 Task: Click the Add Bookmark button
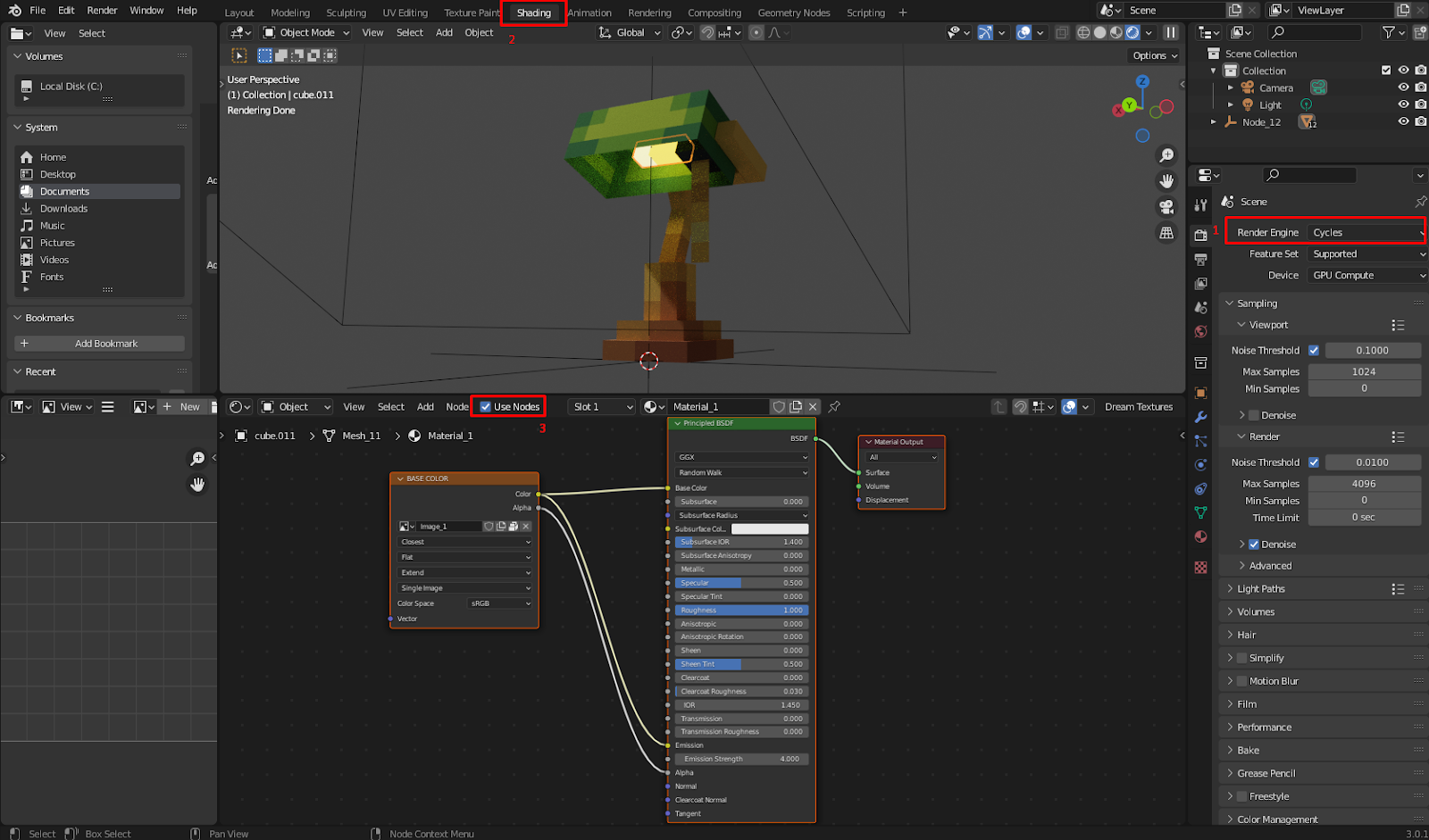tap(99, 344)
